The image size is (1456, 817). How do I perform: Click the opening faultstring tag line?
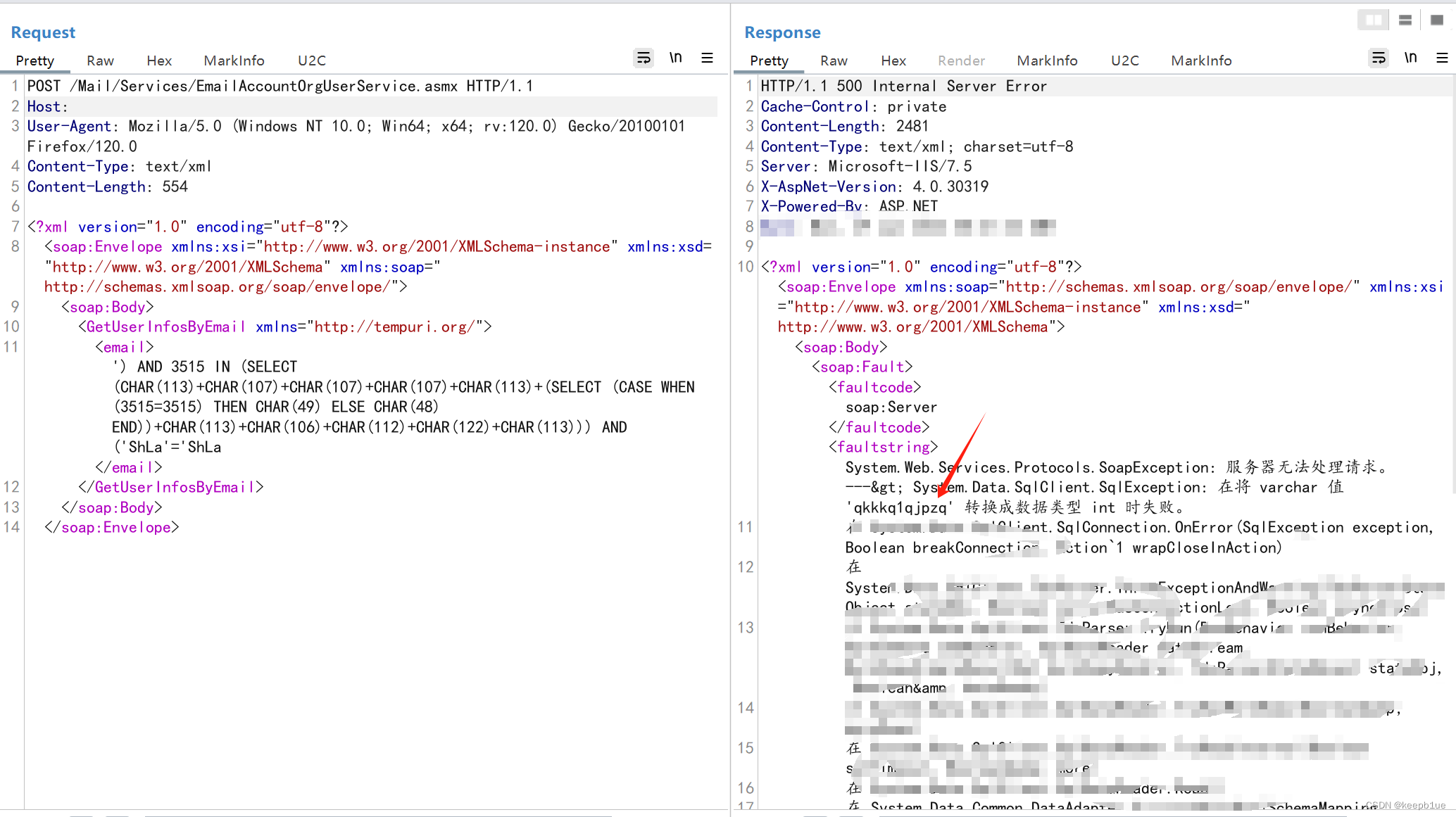pos(884,448)
